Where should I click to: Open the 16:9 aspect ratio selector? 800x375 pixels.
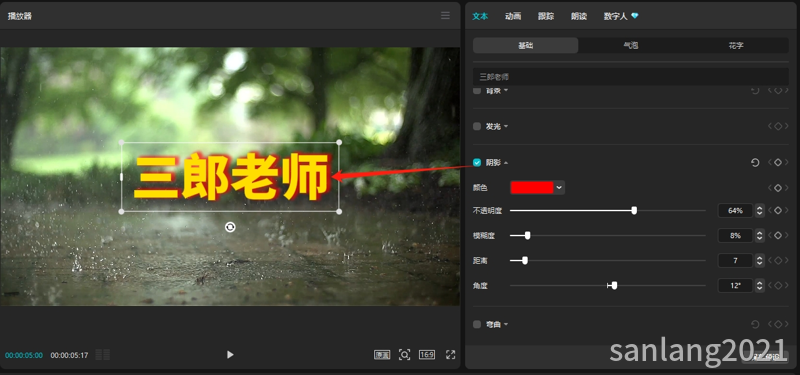(427, 355)
